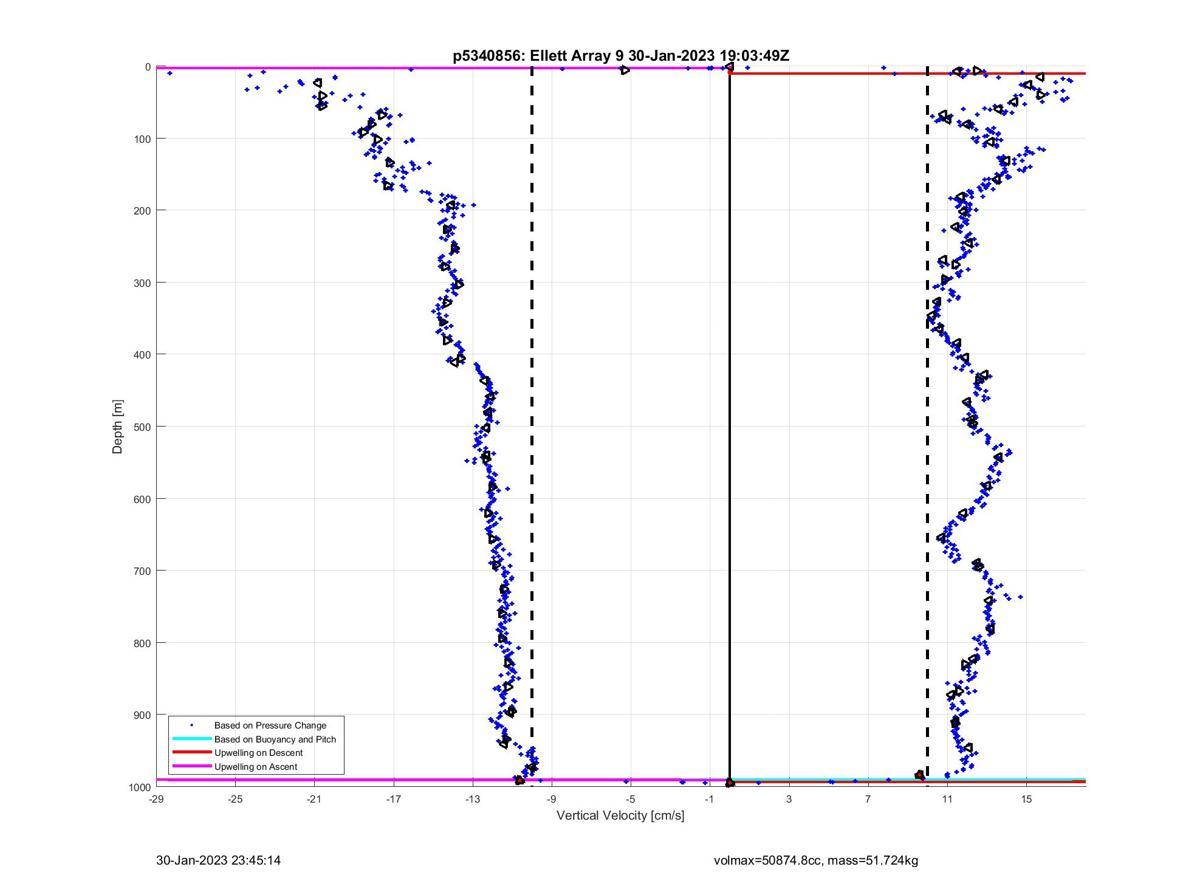The image size is (1200, 885).
Task: Click the 'Vertical Velocity [cm/s]' axis label
Action: pos(620,815)
